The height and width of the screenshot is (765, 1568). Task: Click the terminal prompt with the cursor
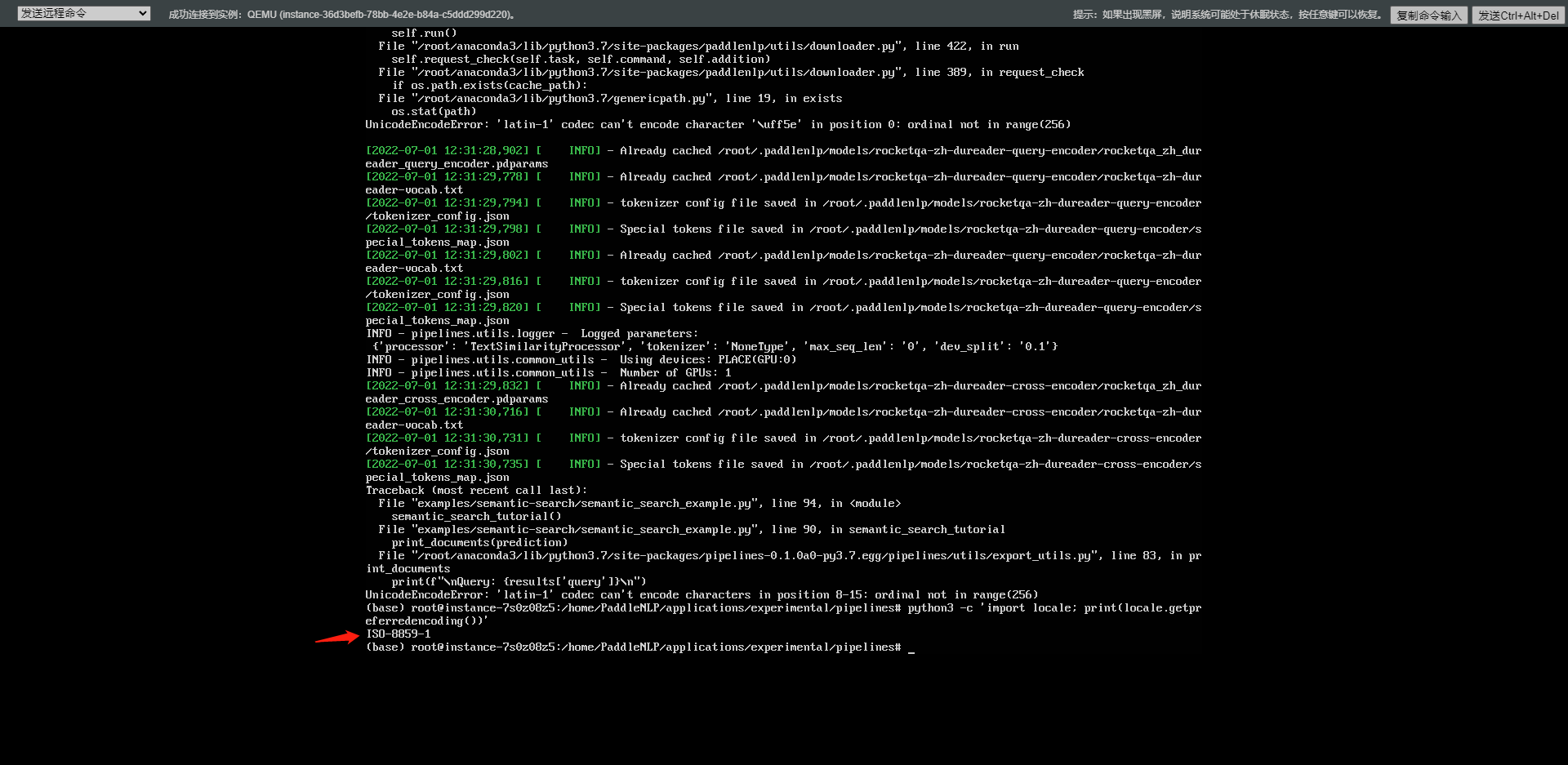coord(639,647)
